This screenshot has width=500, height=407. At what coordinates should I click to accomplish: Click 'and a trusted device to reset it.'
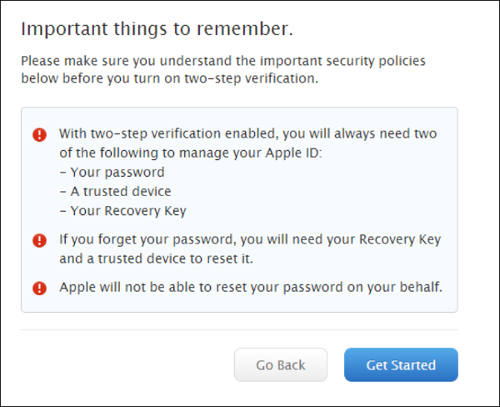tap(156, 259)
